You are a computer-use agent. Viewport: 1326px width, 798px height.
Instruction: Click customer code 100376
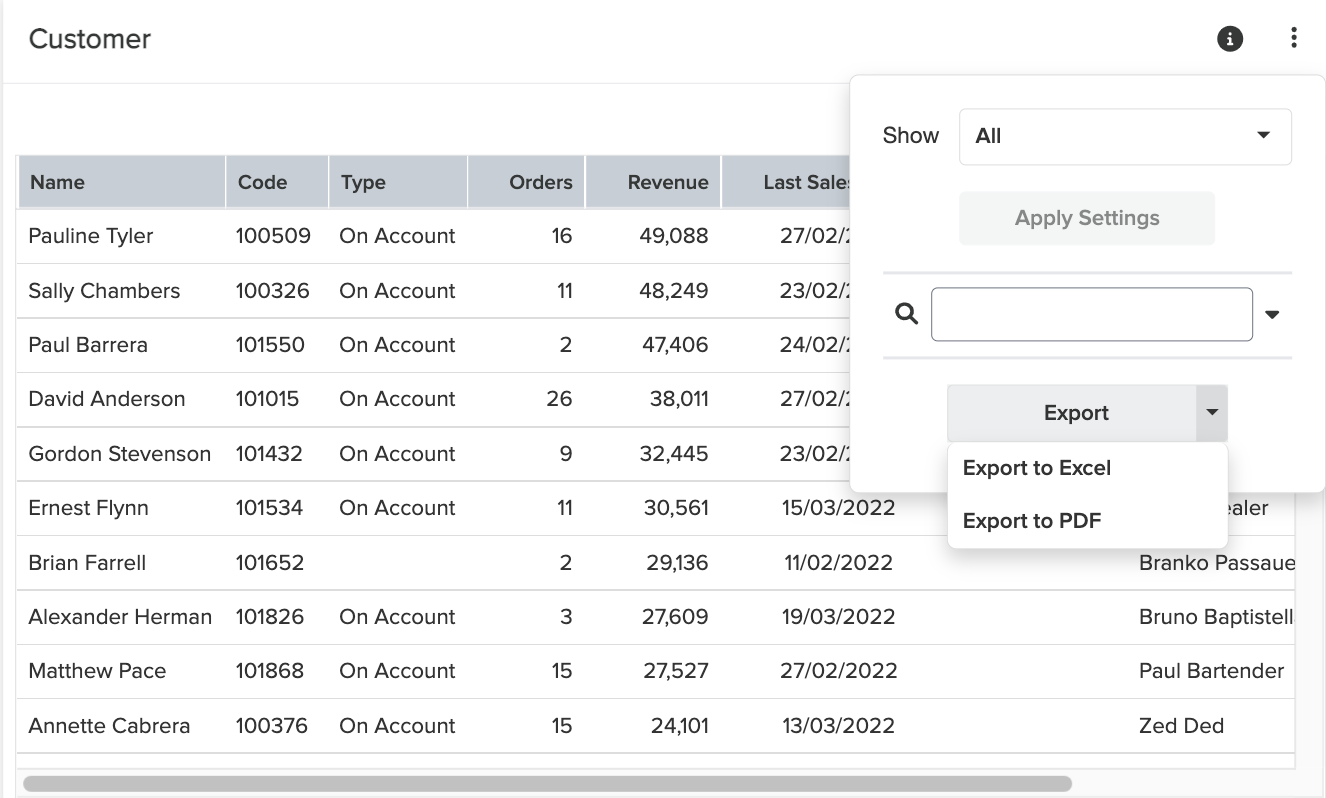point(272,726)
